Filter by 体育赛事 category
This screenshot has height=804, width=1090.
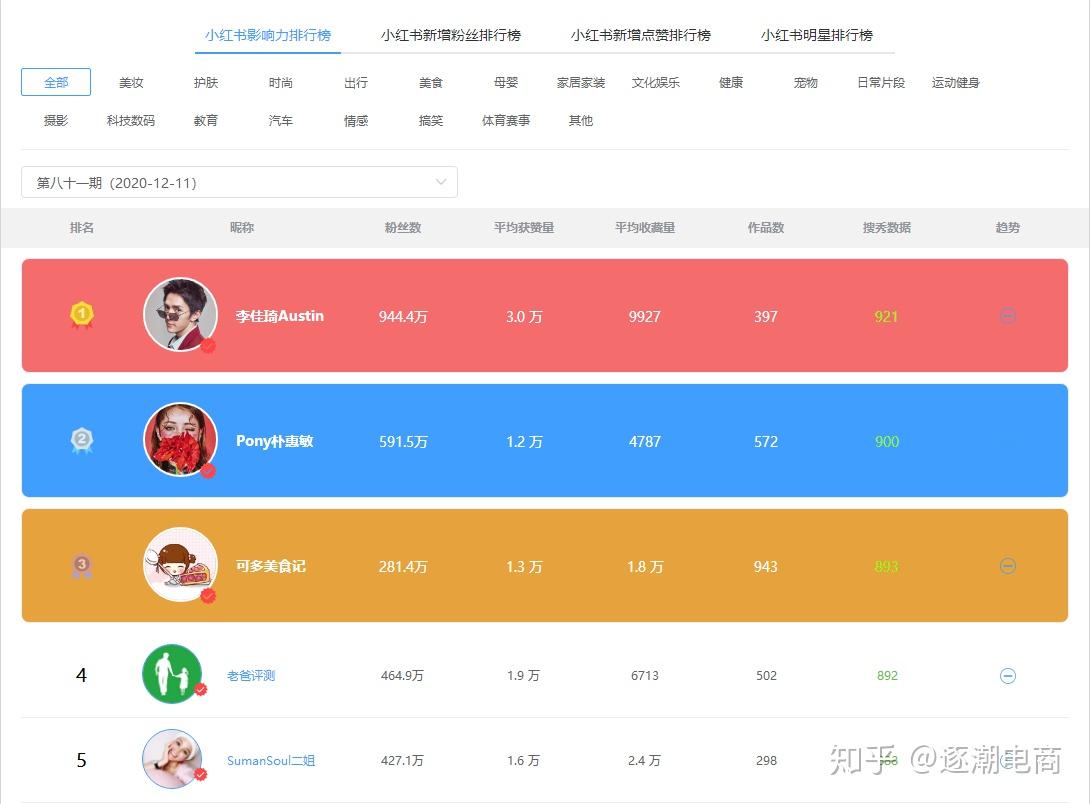click(x=506, y=120)
